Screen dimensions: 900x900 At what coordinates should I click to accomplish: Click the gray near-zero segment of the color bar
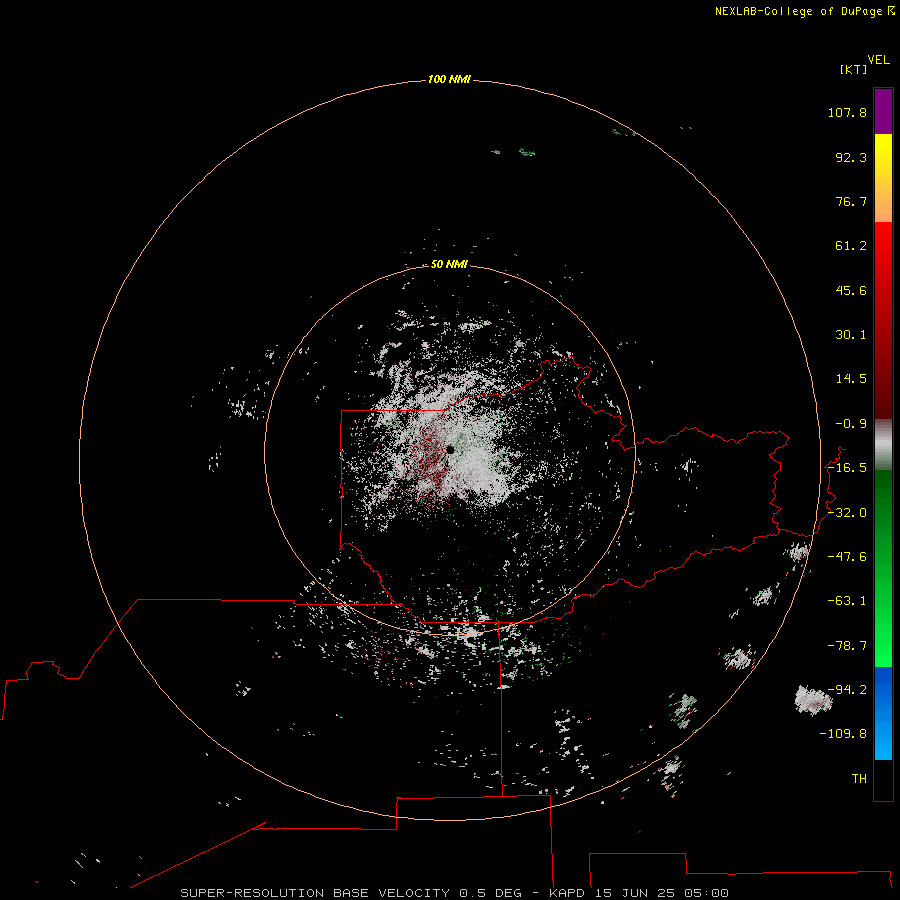coord(883,445)
